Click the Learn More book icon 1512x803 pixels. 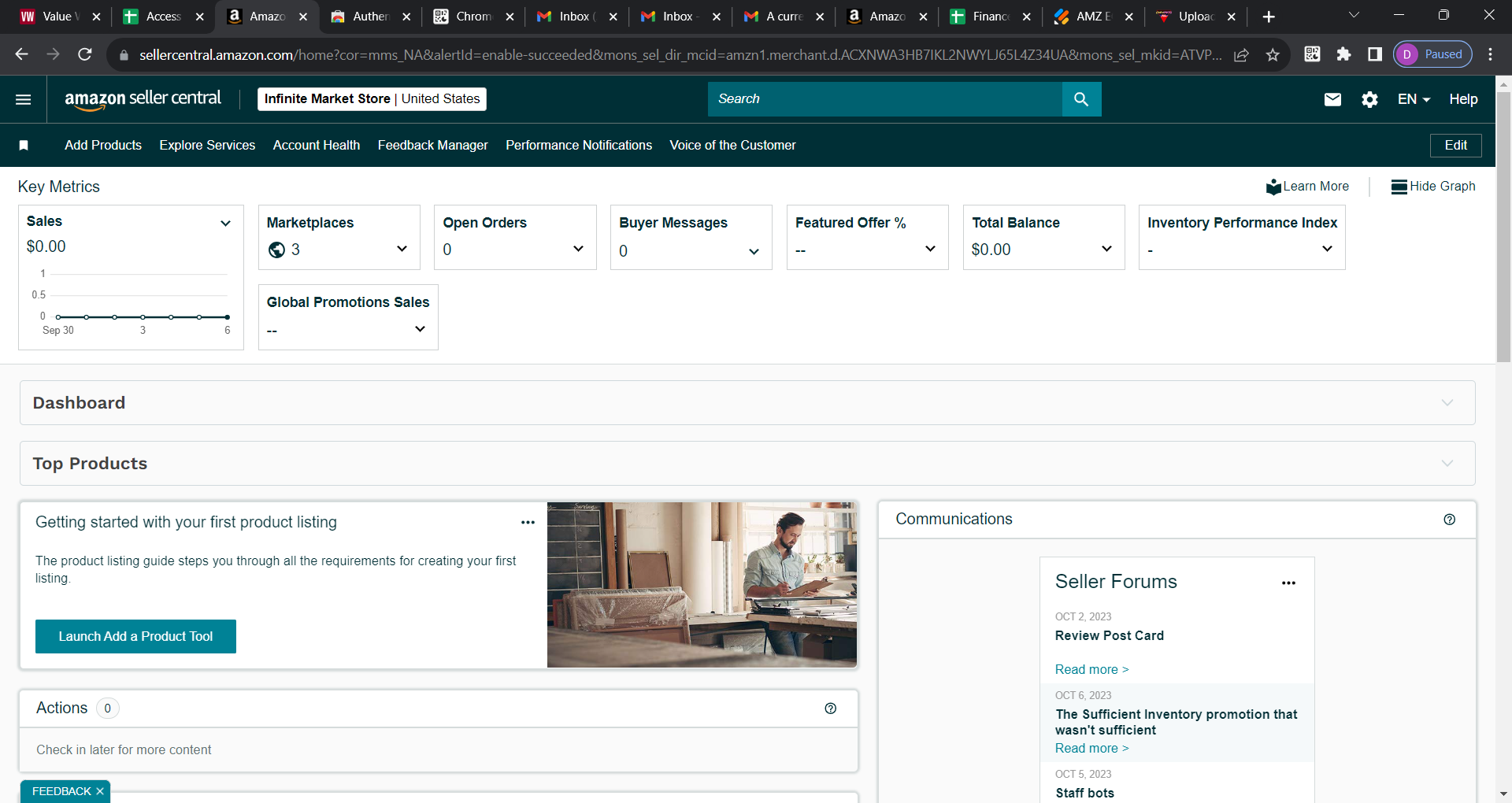pos(1273,187)
